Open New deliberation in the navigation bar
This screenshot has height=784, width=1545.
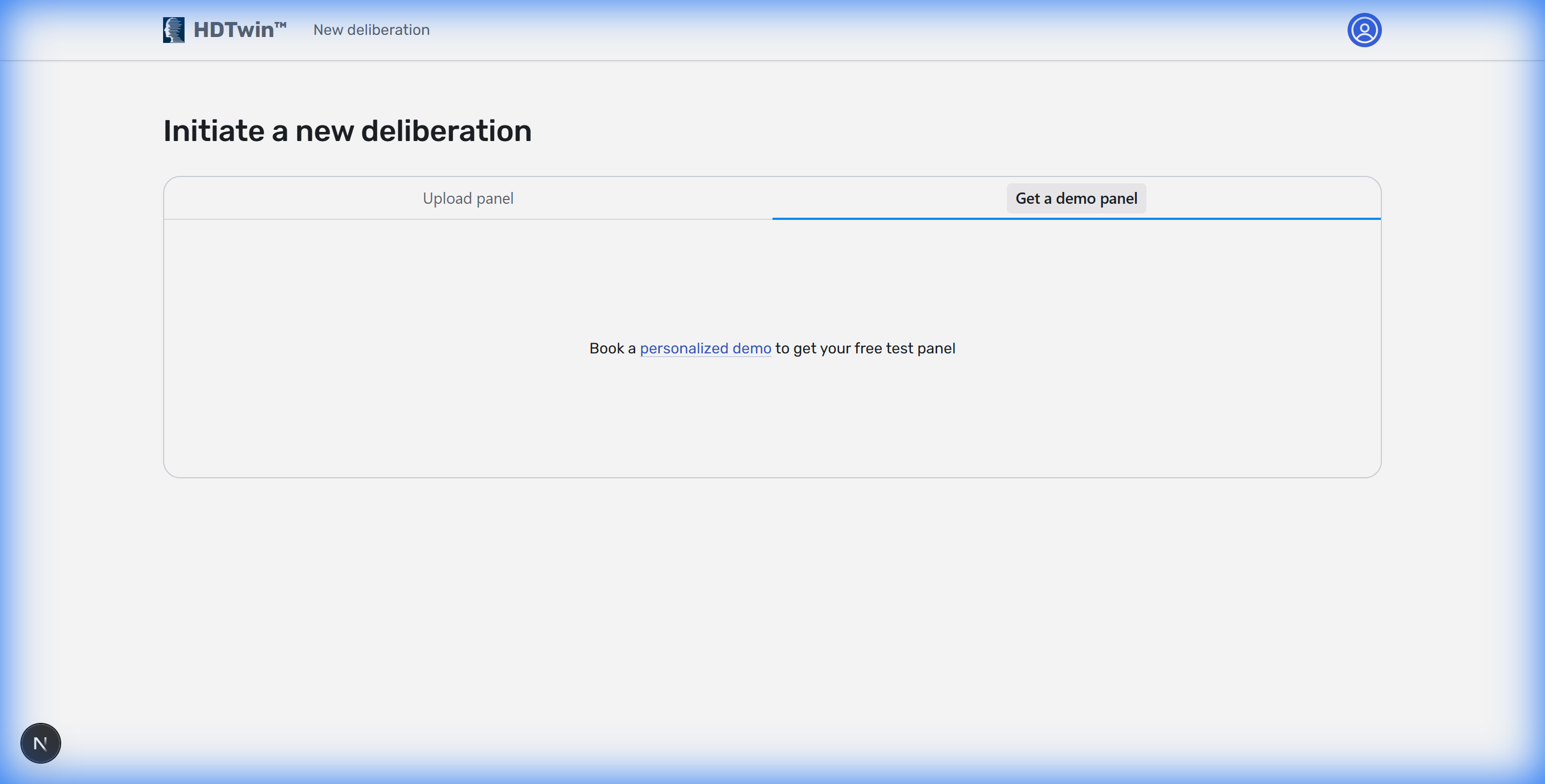tap(371, 29)
